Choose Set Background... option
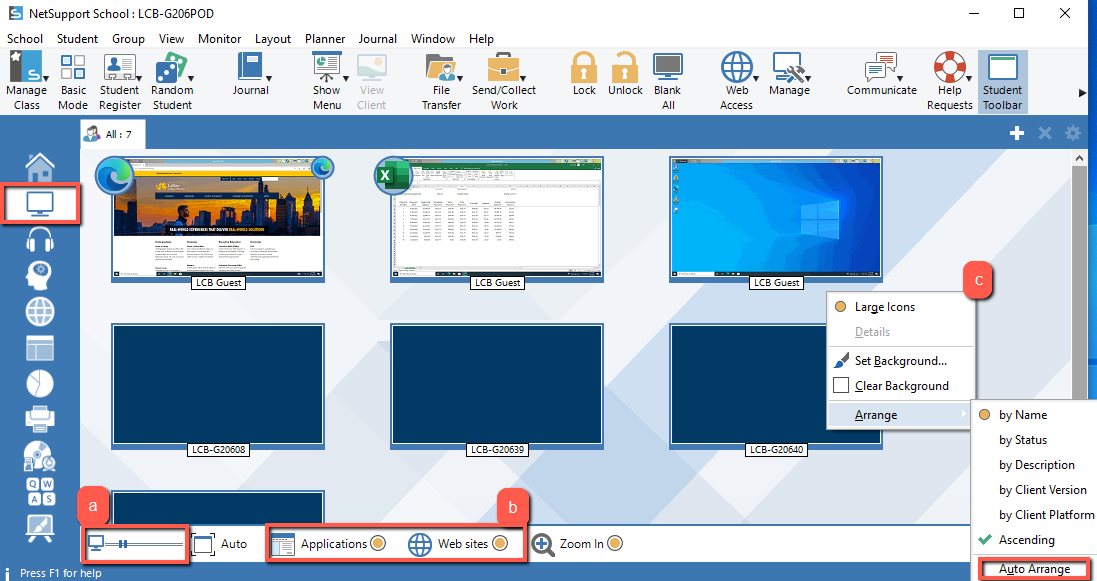1097x581 pixels. [x=901, y=361]
